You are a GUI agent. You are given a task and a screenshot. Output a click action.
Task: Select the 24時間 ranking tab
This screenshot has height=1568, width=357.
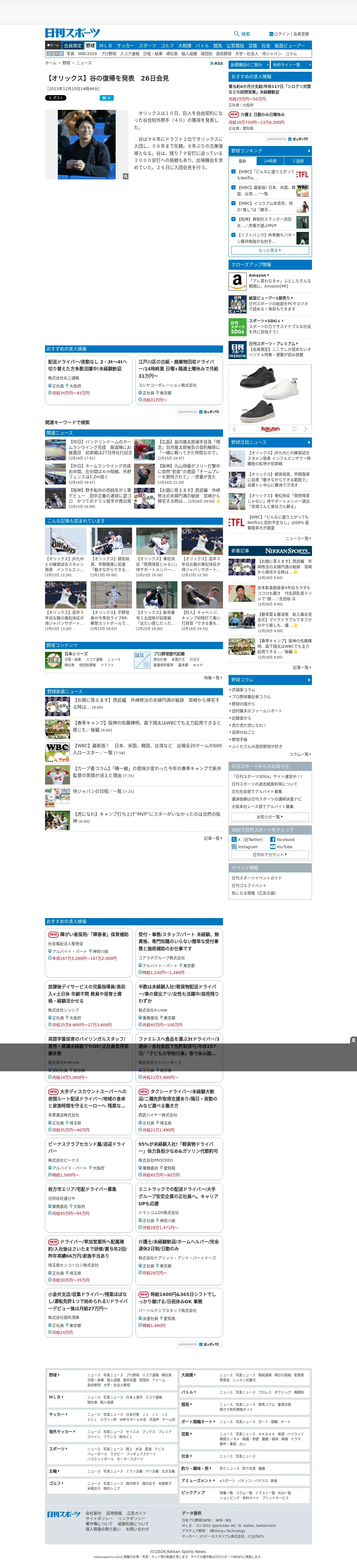pos(270,161)
